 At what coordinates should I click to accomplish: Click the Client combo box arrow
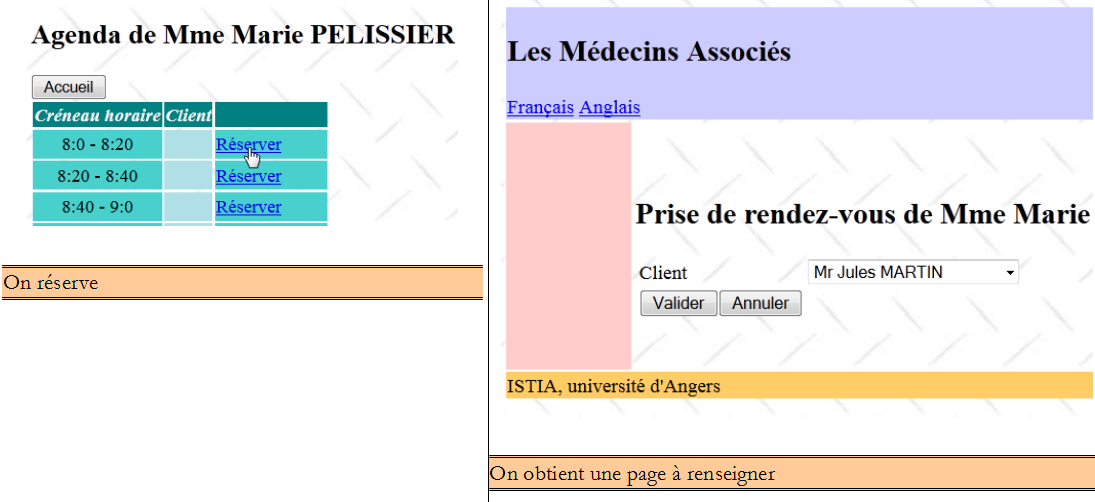[1010, 272]
